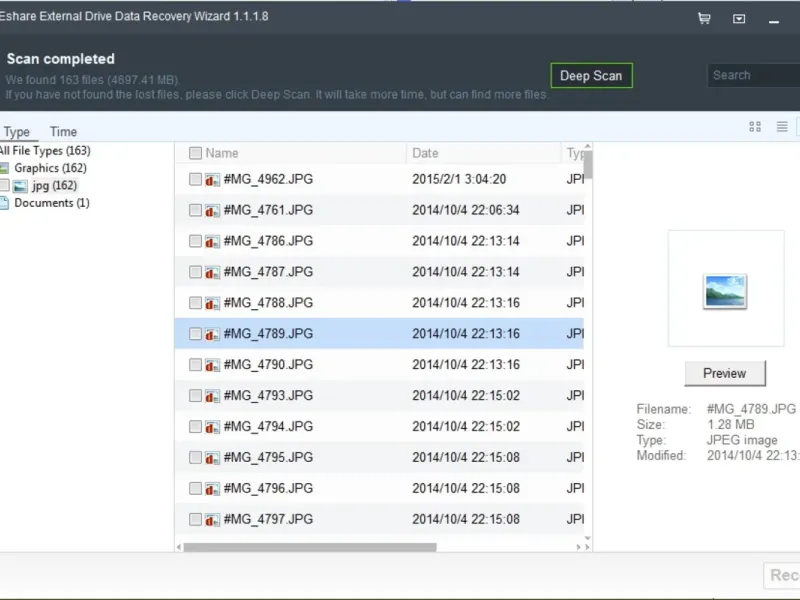The height and width of the screenshot is (600, 800).
Task: Click the JPEG image type value
Action: pyautogui.click(x=742, y=440)
